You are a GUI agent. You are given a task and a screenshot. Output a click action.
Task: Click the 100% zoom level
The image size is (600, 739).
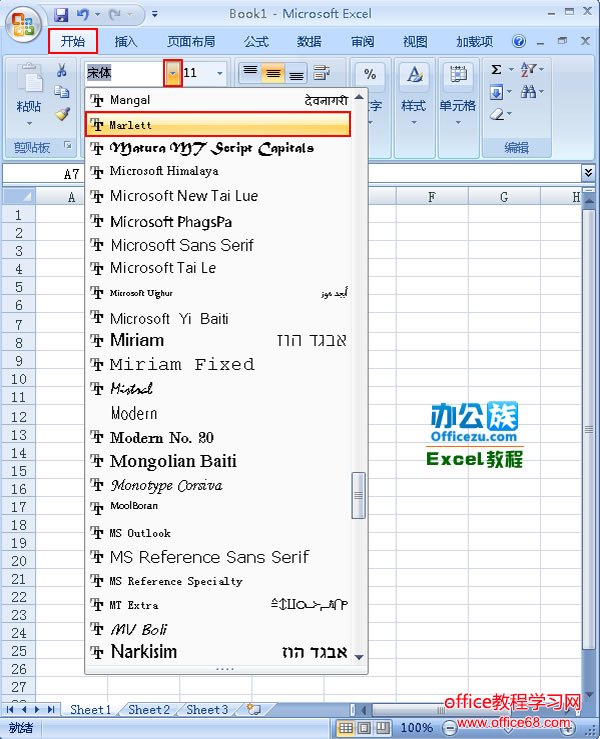point(417,728)
